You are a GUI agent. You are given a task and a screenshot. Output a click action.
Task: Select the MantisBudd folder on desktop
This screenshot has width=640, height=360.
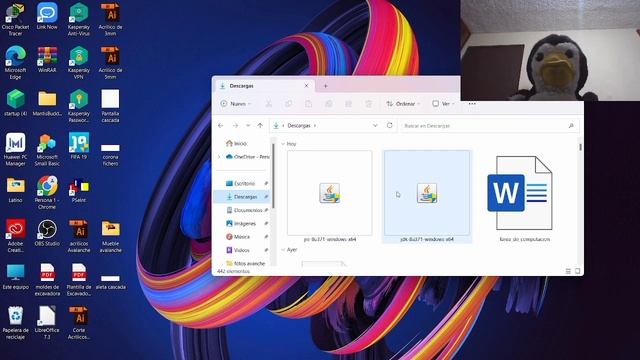click(47, 103)
